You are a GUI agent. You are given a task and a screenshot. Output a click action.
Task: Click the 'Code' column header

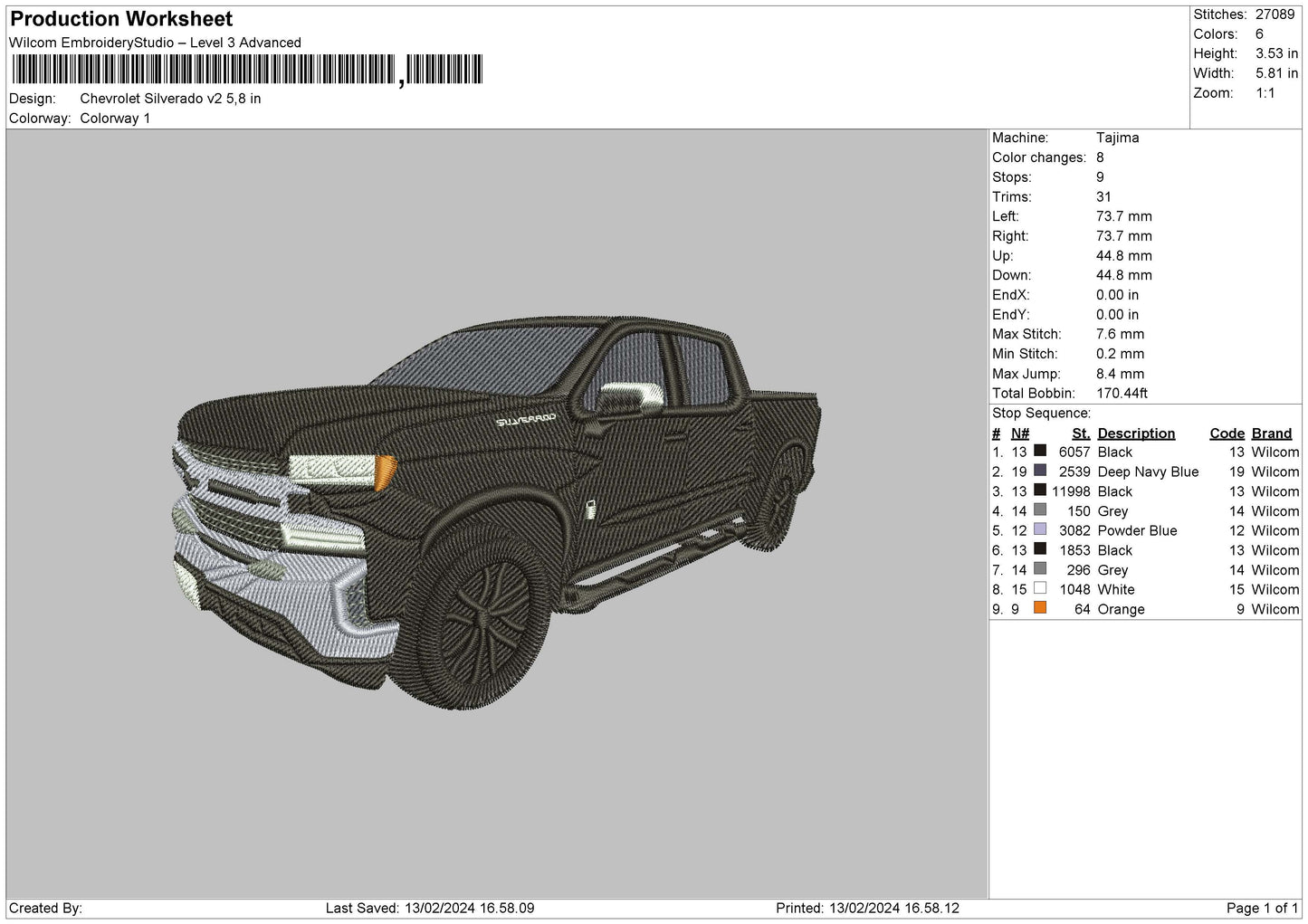click(1227, 433)
